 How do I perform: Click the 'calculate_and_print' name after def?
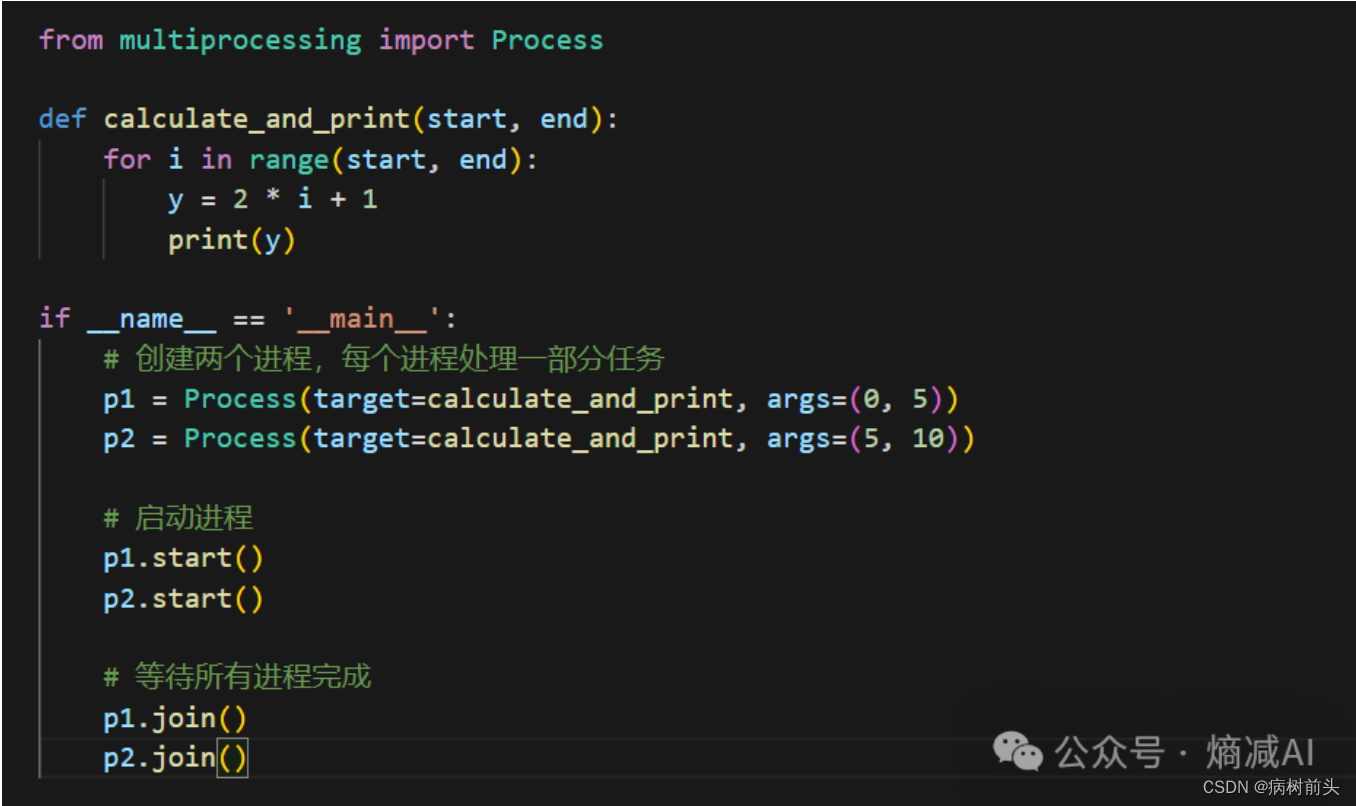pos(257,120)
